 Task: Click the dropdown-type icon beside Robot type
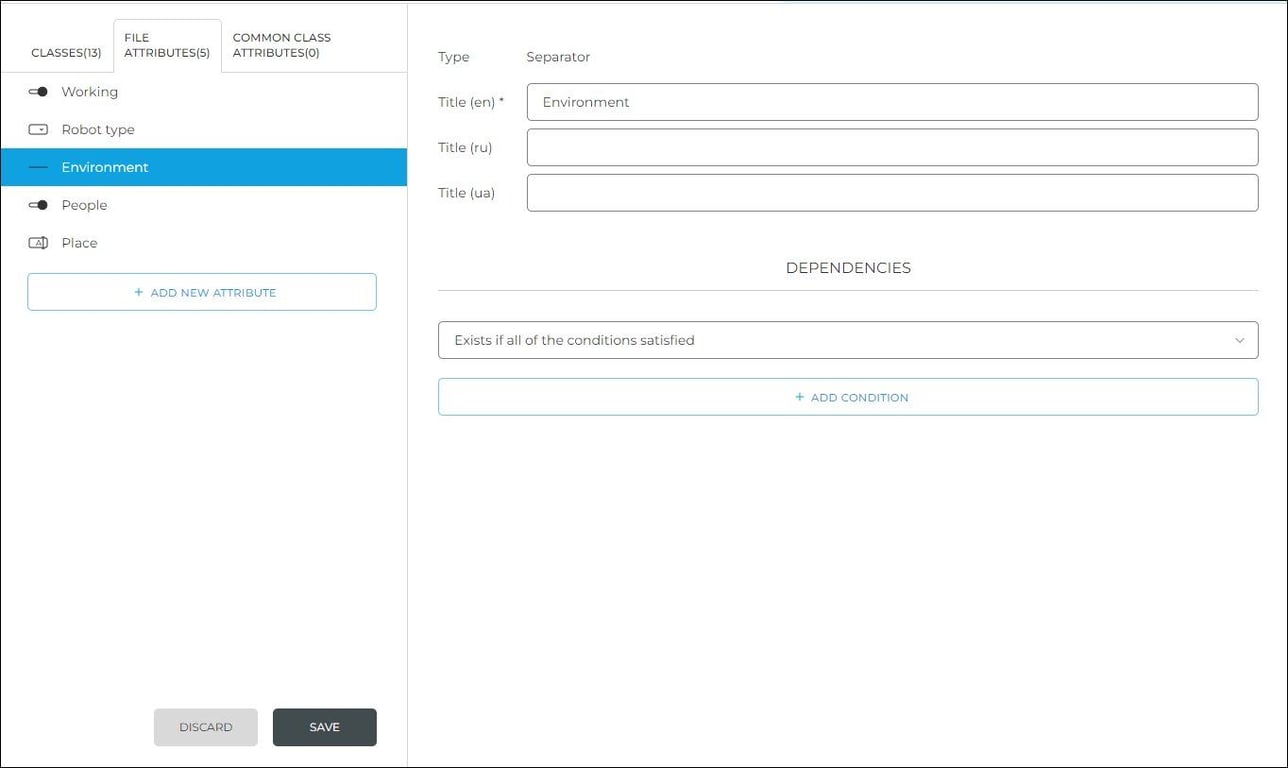pos(38,129)
